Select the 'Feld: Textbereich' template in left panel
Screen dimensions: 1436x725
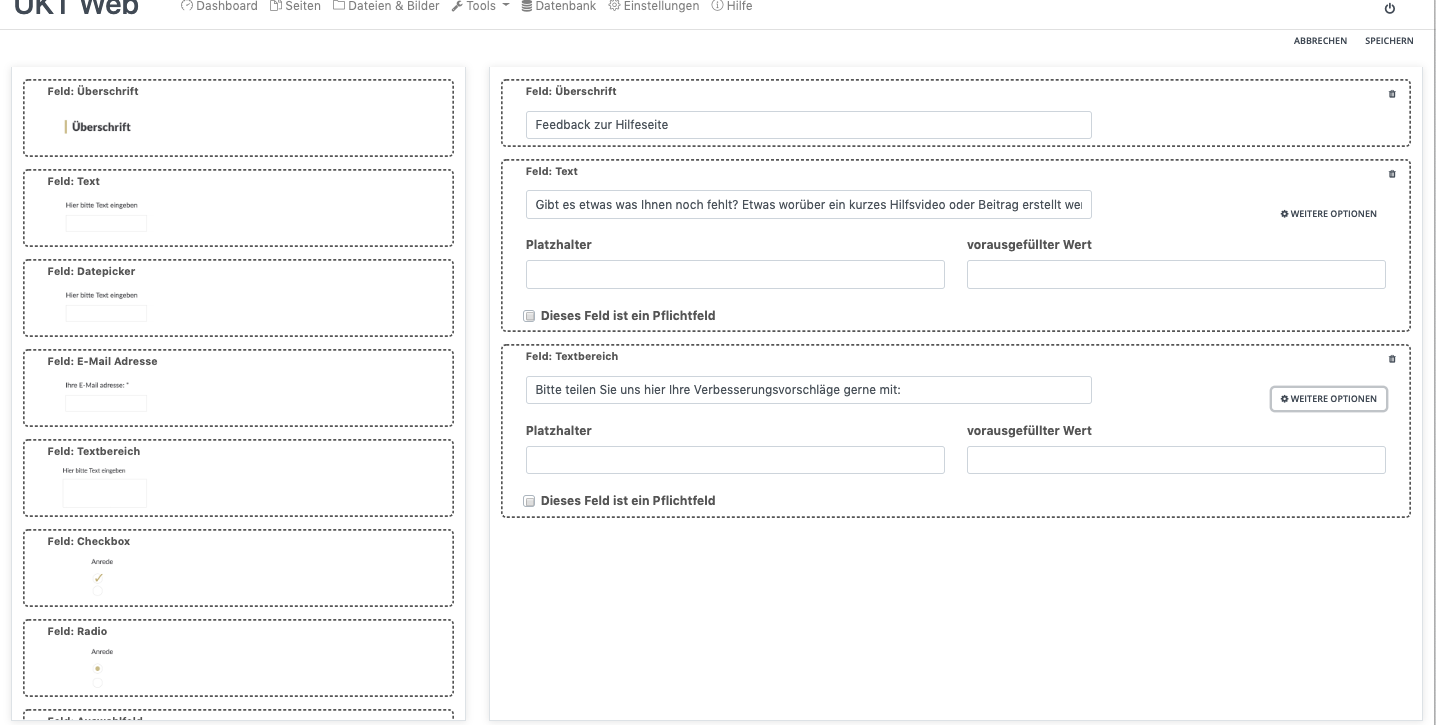238,478
